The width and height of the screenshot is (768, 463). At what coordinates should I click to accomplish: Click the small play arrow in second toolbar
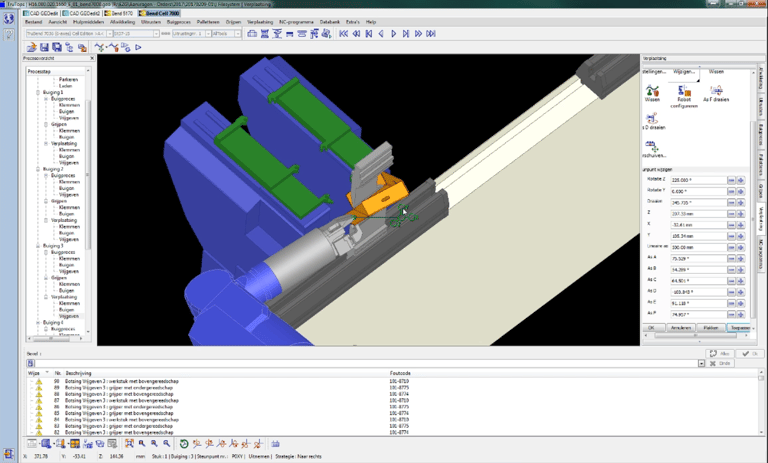coord(139,47)
